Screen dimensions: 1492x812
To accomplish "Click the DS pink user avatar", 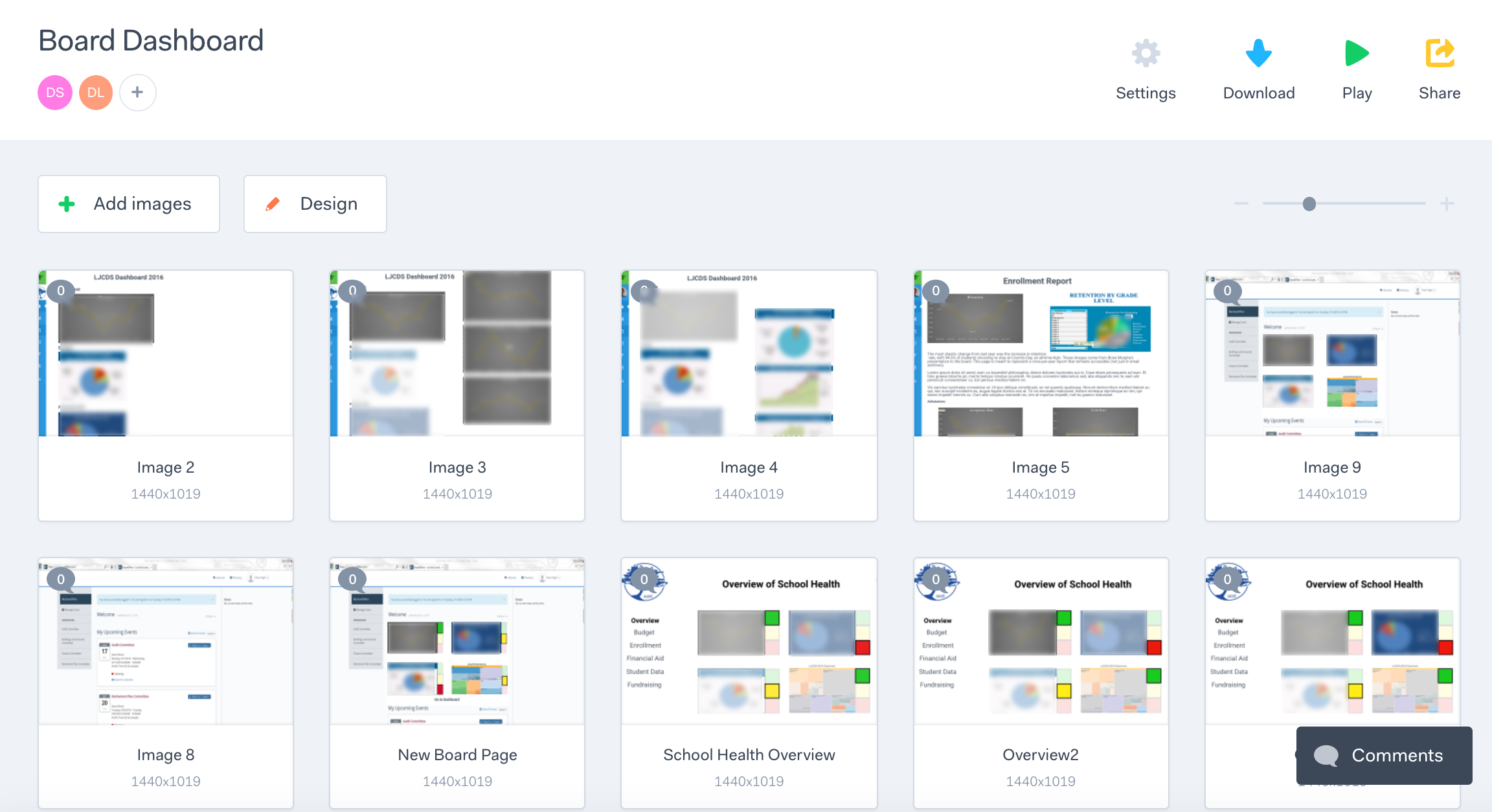I will click(55, 93).
